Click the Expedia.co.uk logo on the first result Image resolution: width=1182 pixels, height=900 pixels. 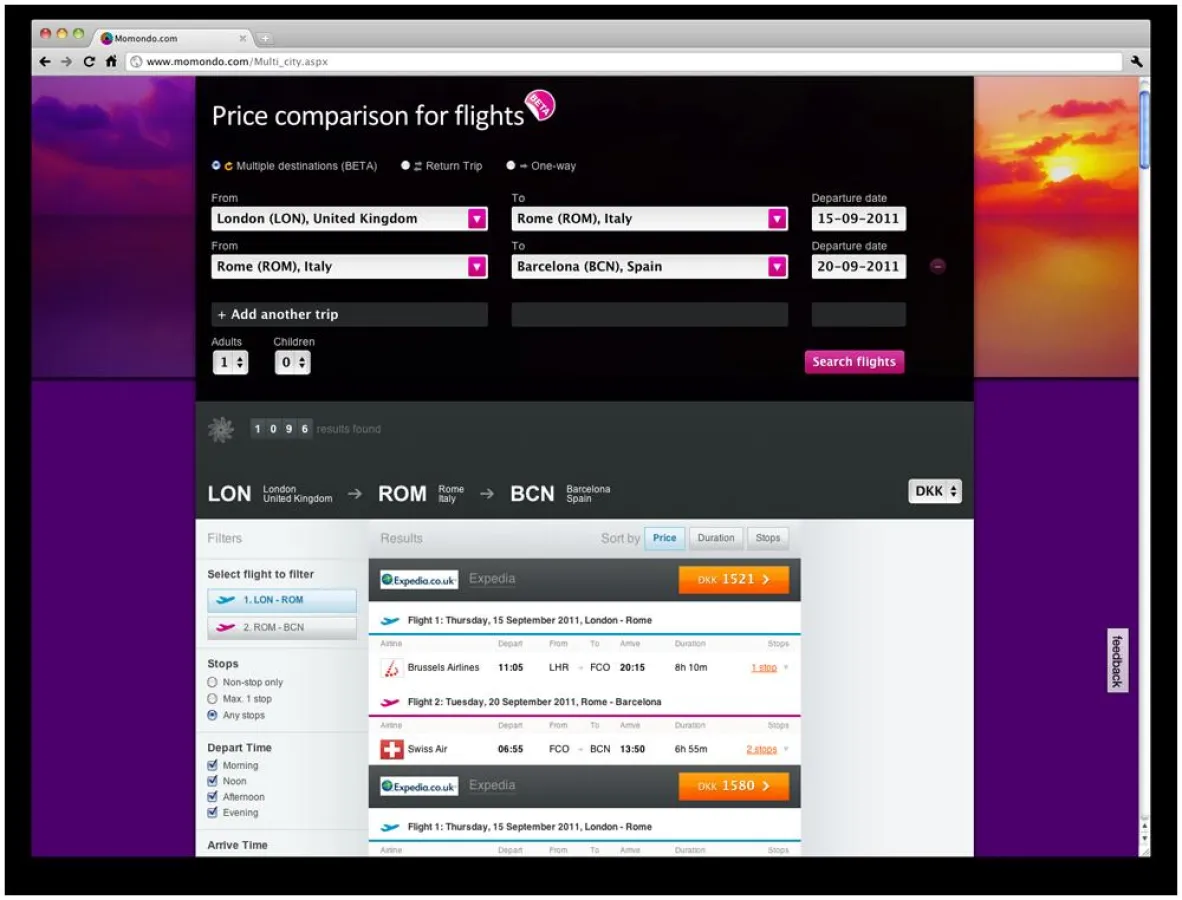pyautogui.click(x=419, y=578)
